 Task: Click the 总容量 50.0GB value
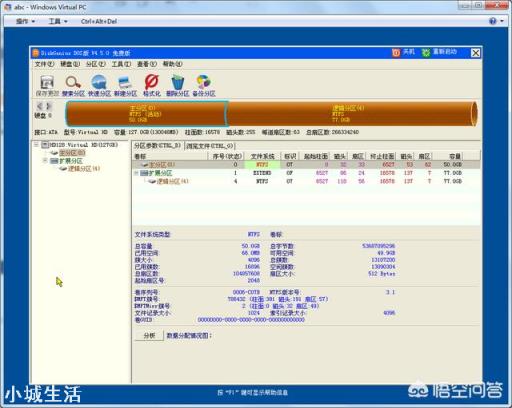(x=251, y=246)
